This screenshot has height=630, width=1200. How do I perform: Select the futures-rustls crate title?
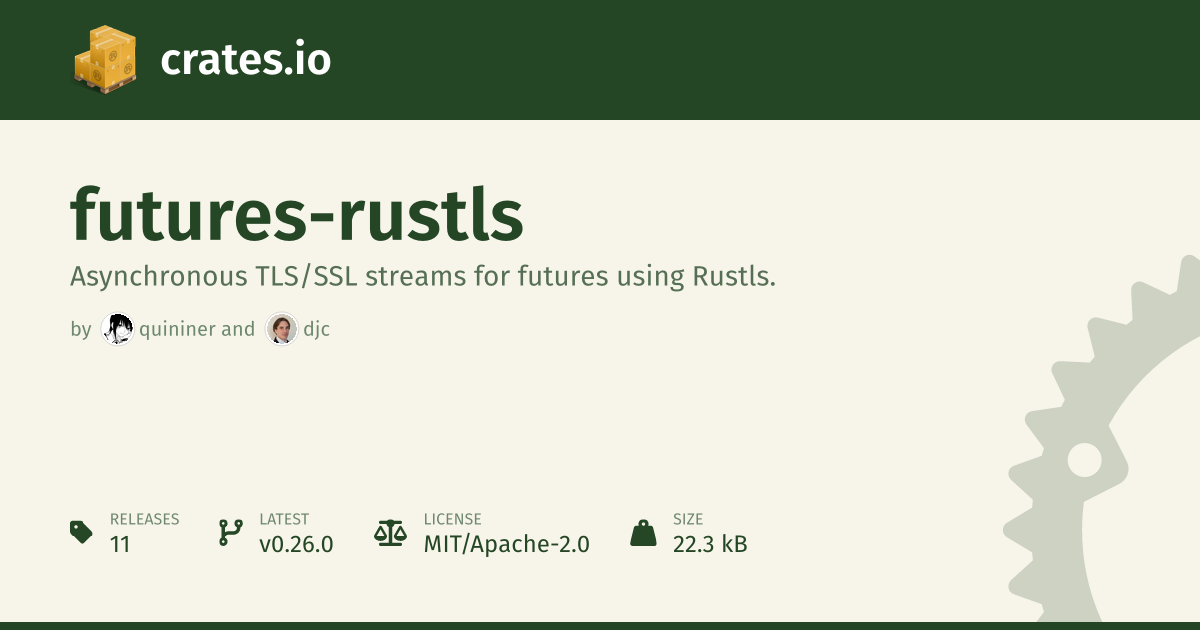pos(297,214)
